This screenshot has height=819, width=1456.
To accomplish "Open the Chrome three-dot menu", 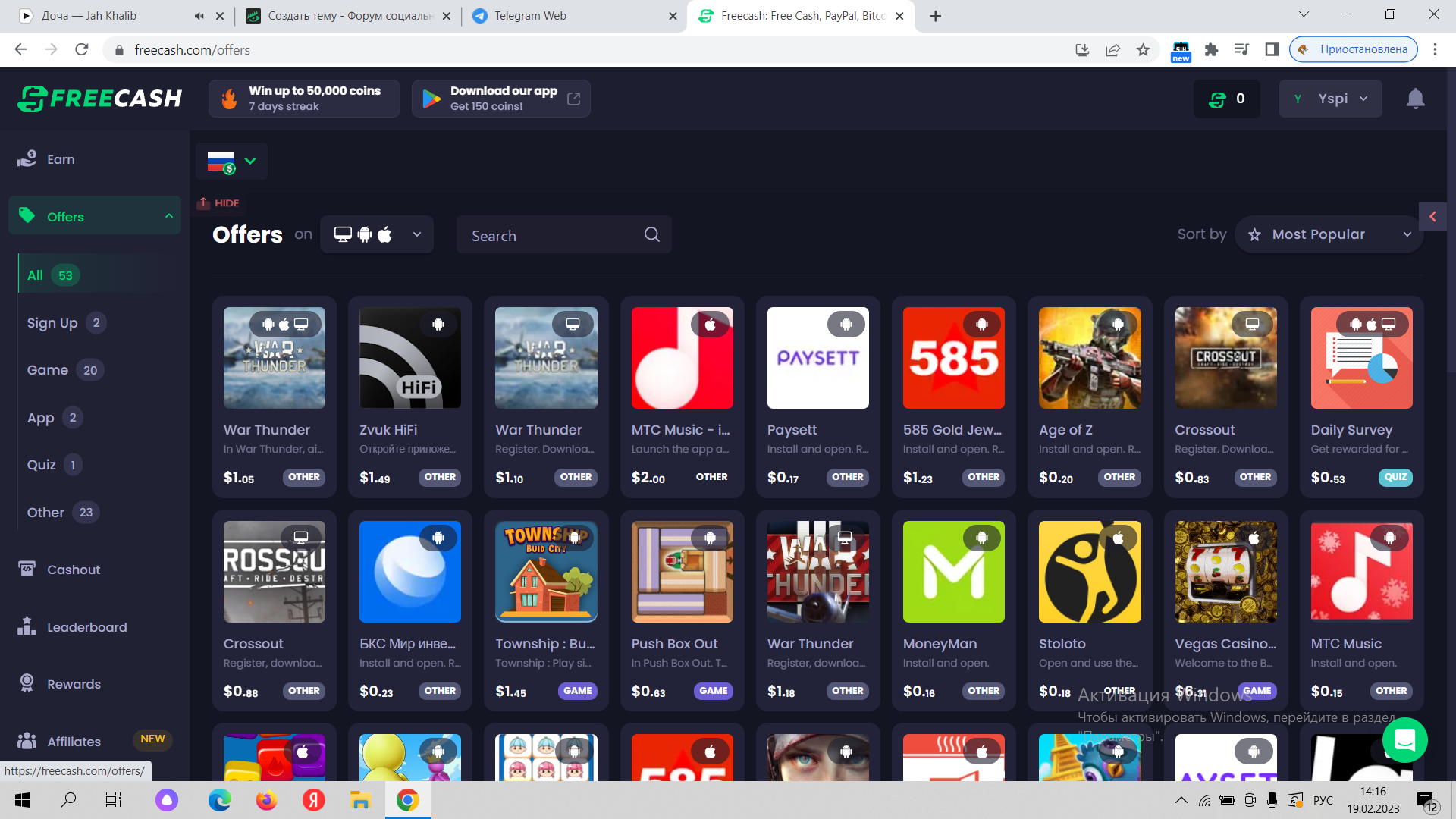I will [1435, 50].
